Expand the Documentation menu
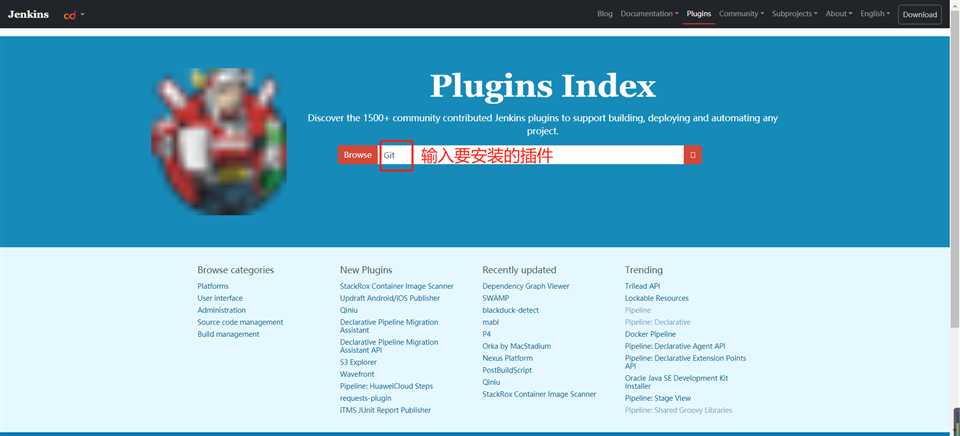This screenshot has width=960, height=436. click(x=649, y=13)
